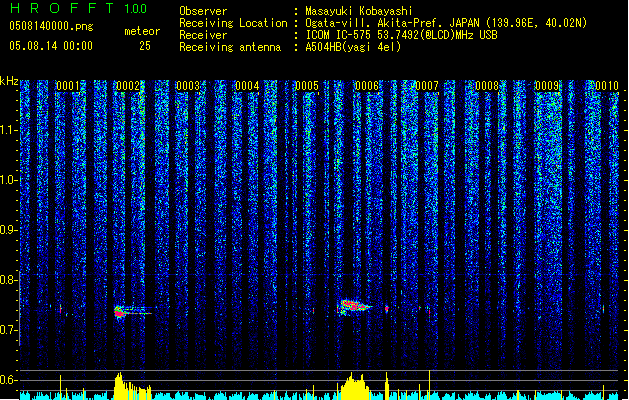This screenshot has height=400, width=629.
Task: Click the 0.9 frequency axis label
Action: click(x=9, y=230)
